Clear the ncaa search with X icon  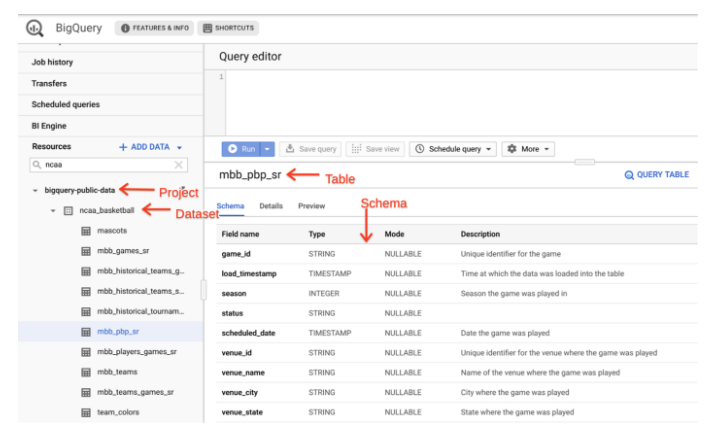pos(178,165)
